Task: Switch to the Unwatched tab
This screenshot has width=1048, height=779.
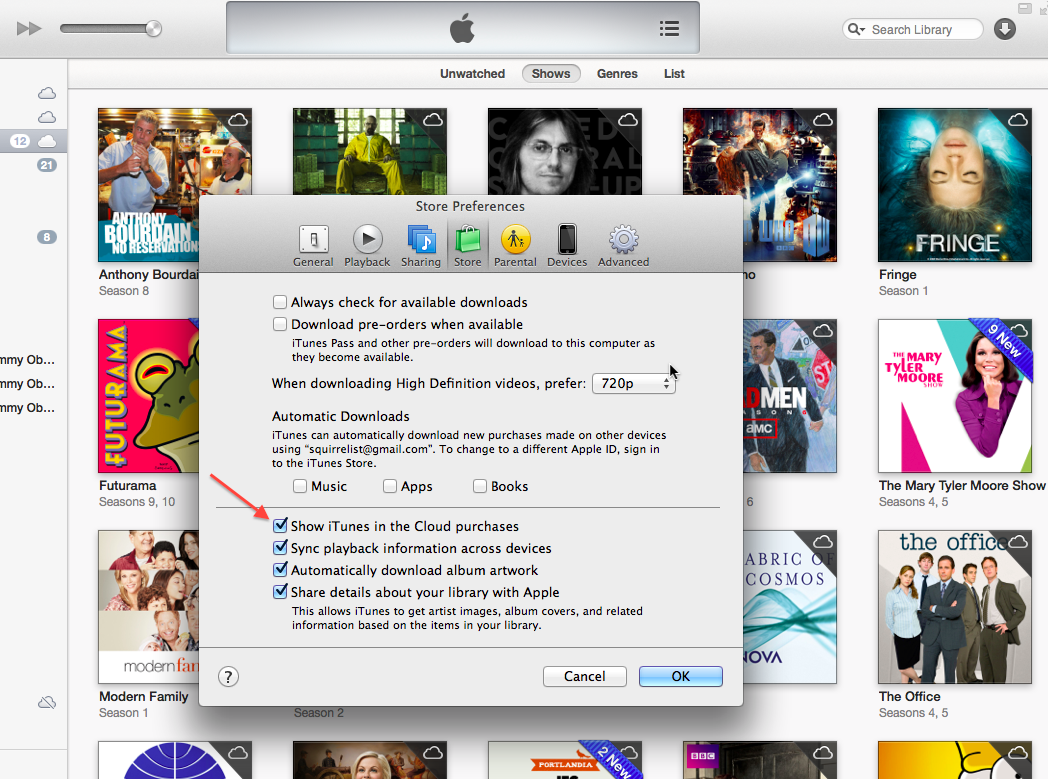Action: 473,73
